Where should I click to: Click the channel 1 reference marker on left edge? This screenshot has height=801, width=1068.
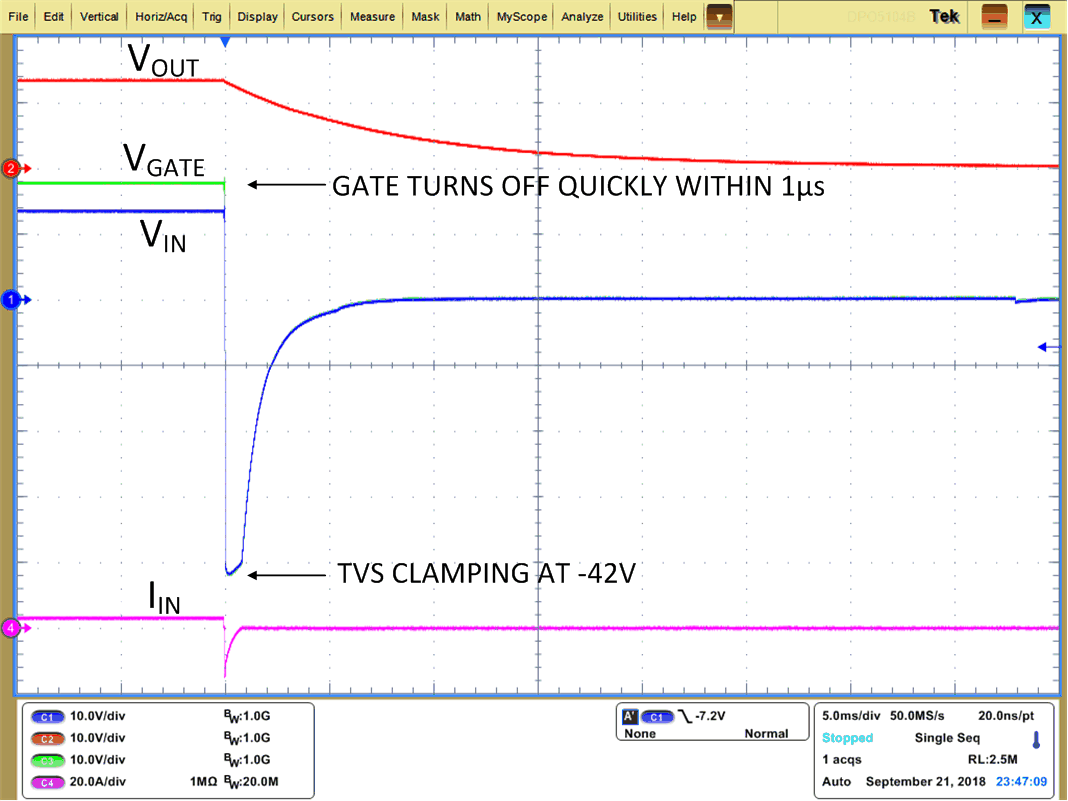coord(11,298)
